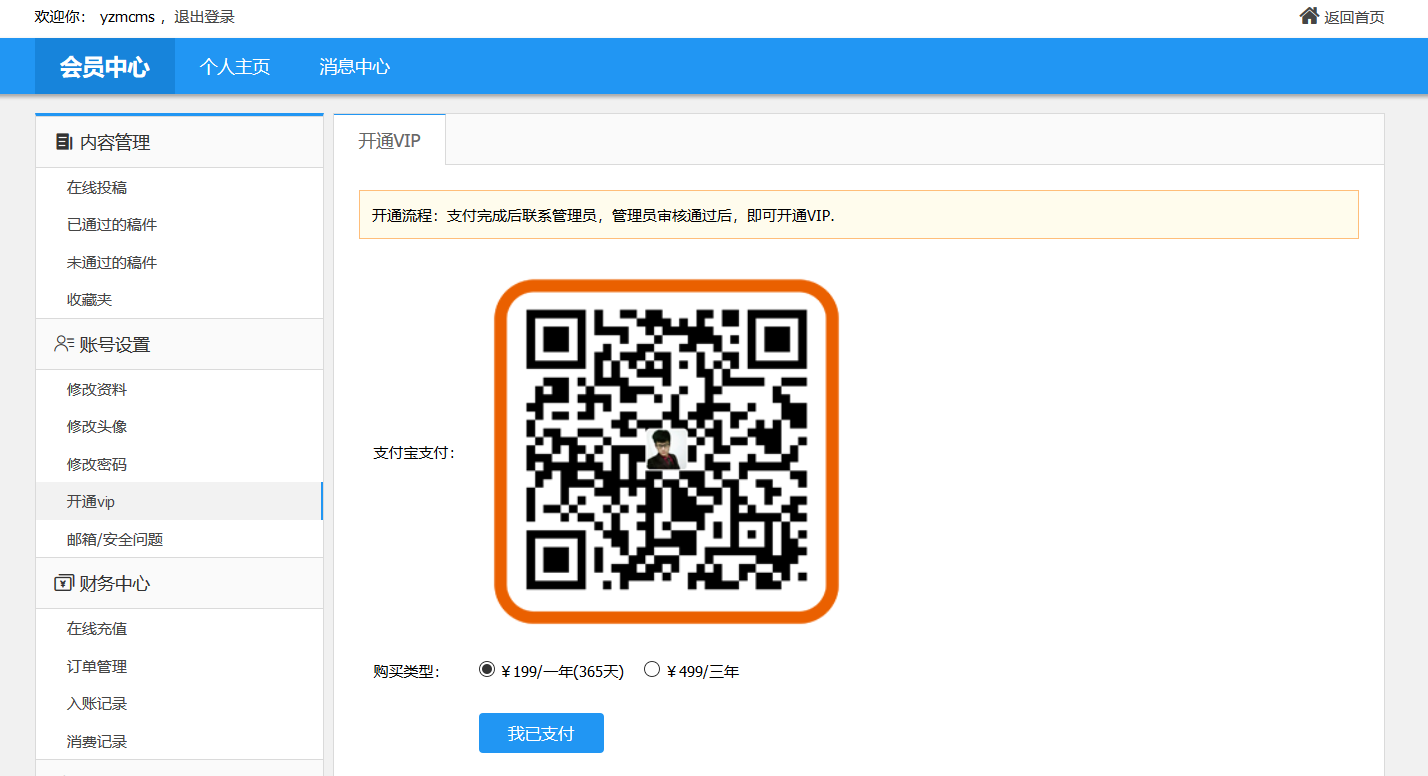1428x776 pixels.
Task: Click the avatar in QR code center
Action: point(666,450)
